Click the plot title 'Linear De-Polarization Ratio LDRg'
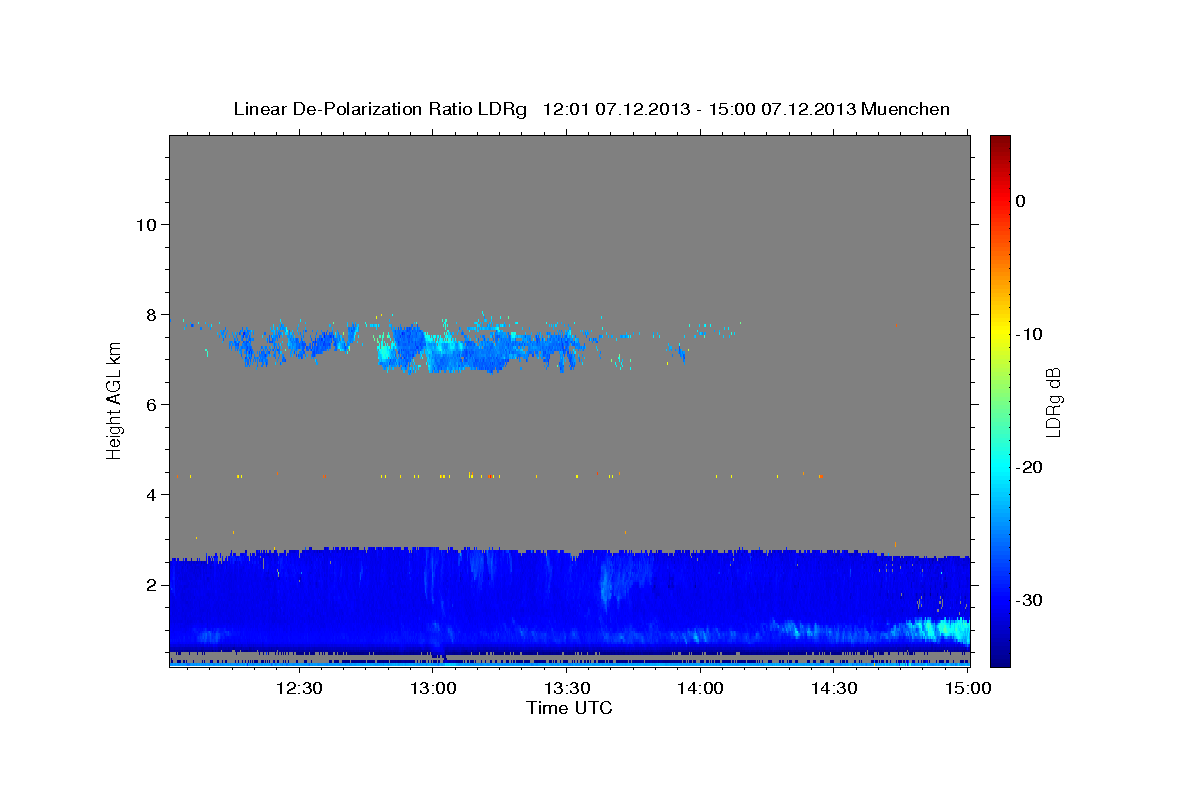Viewport: 1200px width, 800px height. tap(379, 109)
